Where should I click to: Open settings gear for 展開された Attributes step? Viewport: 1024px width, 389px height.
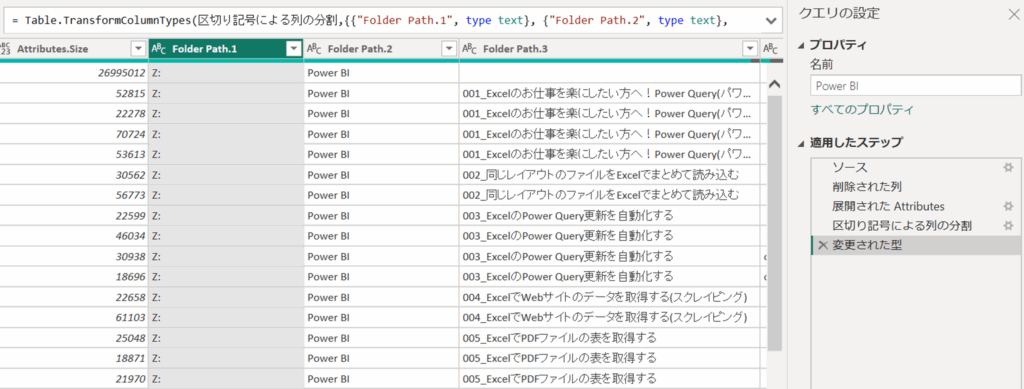1008,206
